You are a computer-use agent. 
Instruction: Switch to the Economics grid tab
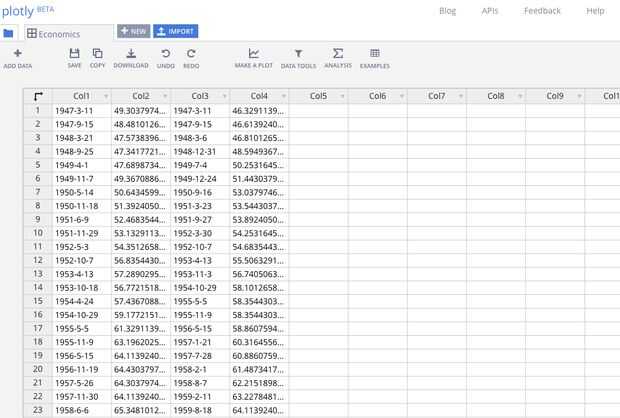click(69, 34)
